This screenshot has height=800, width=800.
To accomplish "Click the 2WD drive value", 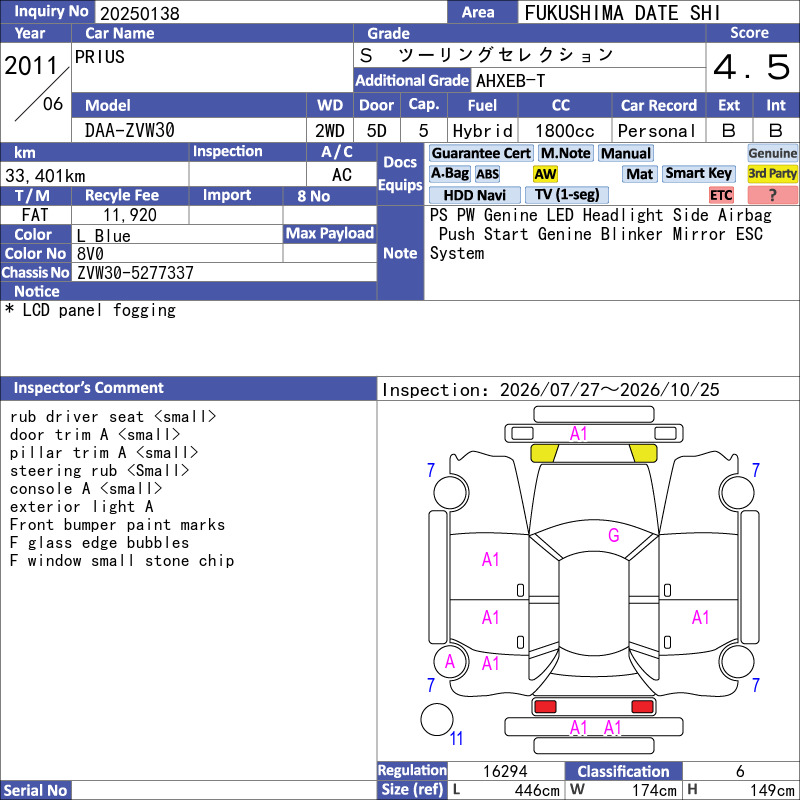I will pyautogui.click(x=330, y=131).
